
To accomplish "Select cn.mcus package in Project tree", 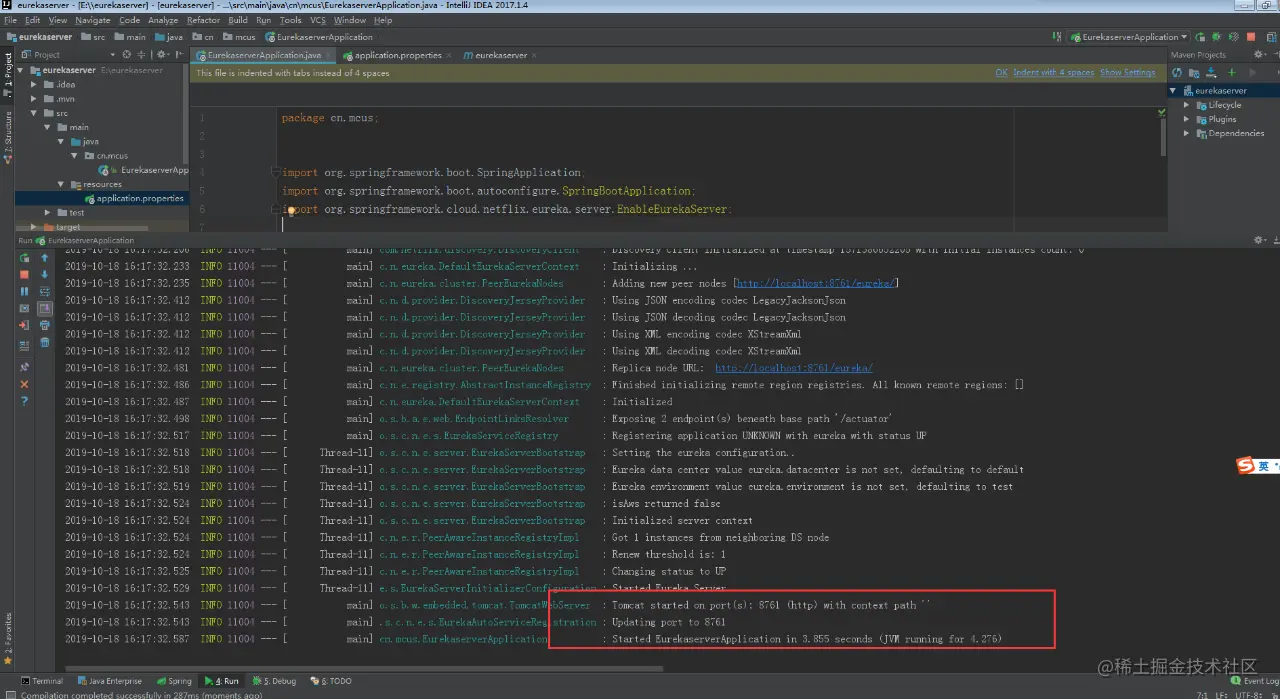I will [105, 156].
